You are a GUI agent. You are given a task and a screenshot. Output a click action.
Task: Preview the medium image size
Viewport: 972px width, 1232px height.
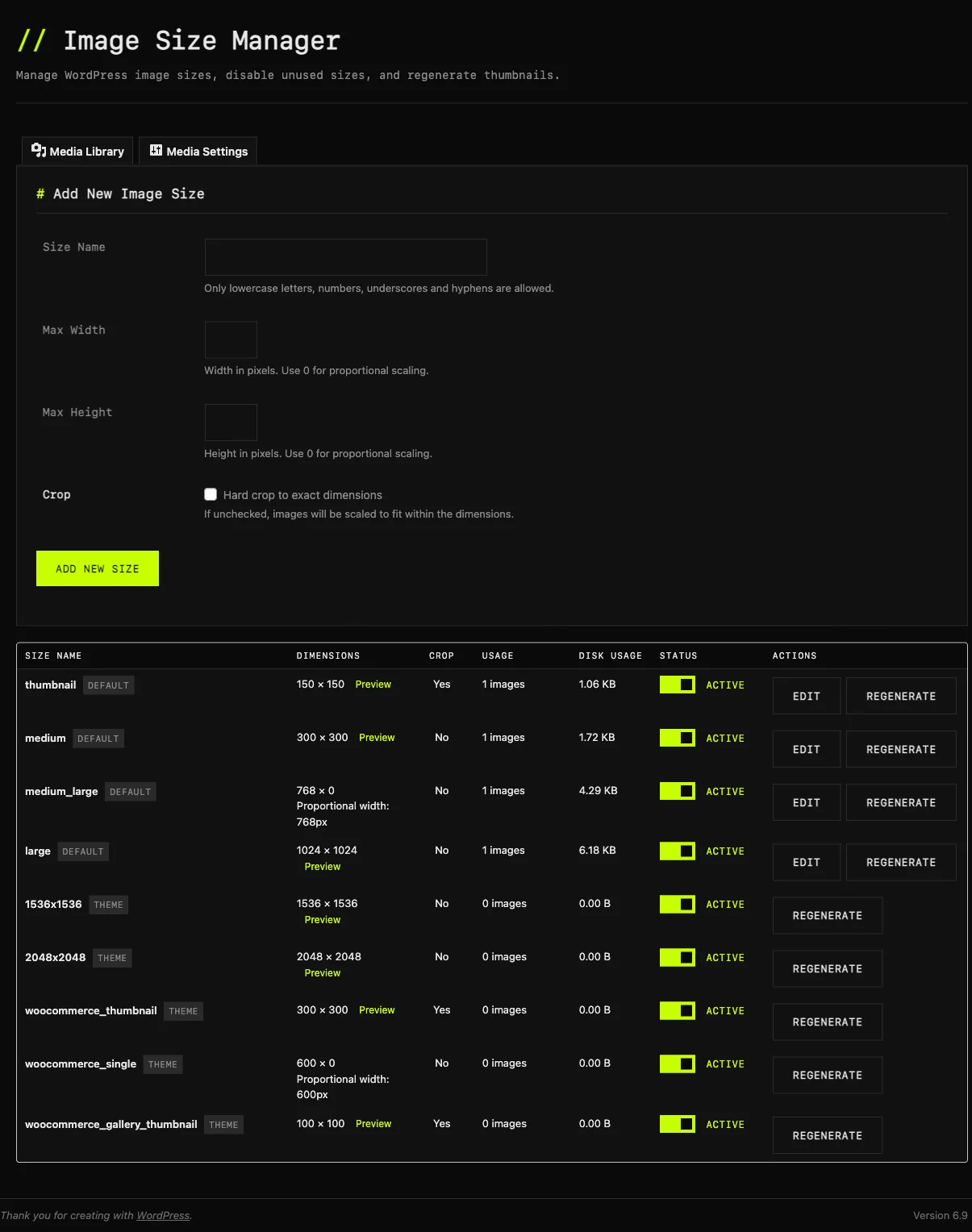377,737
